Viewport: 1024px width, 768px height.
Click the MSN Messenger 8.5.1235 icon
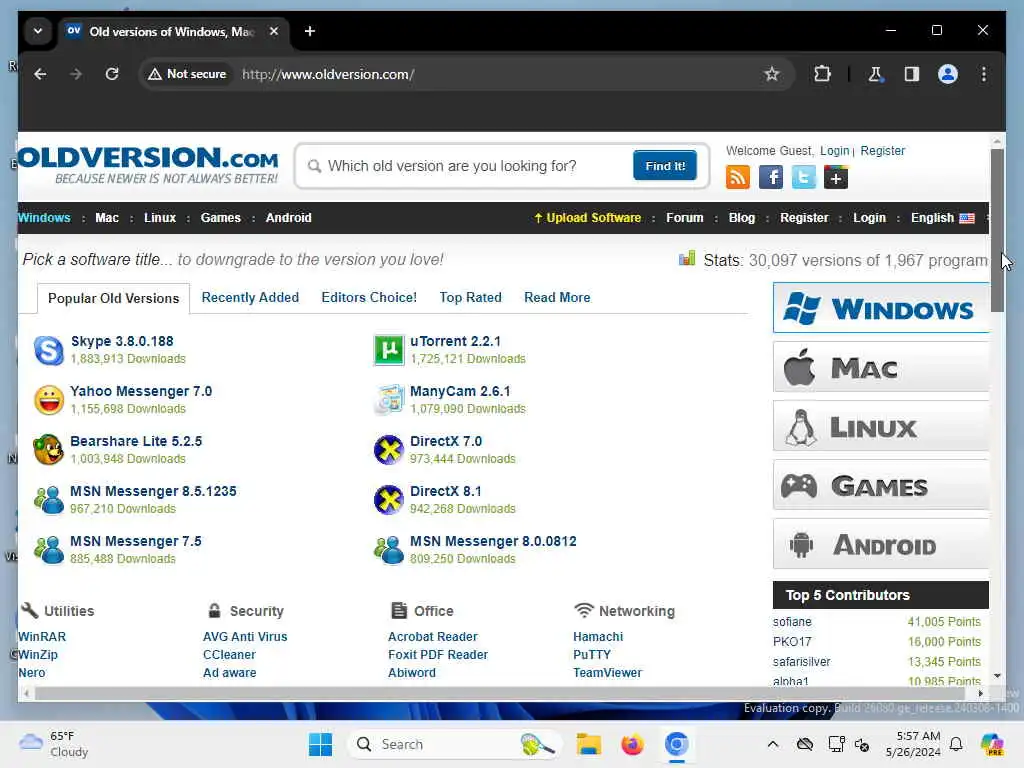pyautogui.click(x=48, y=500)
